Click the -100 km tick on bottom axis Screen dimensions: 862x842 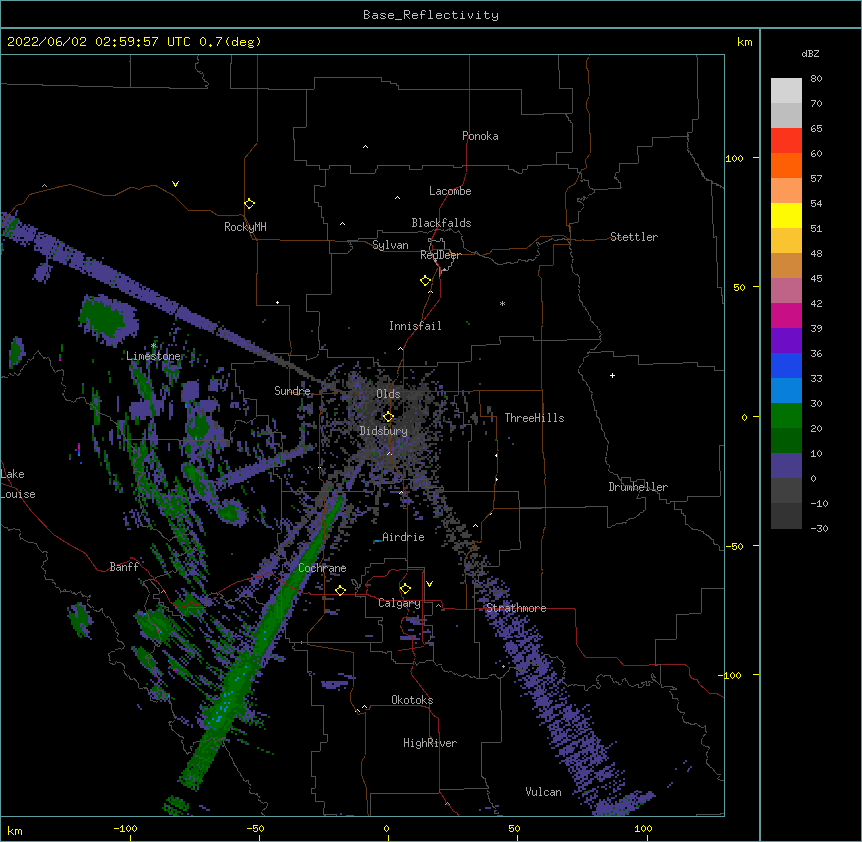[x=125, y=828]
